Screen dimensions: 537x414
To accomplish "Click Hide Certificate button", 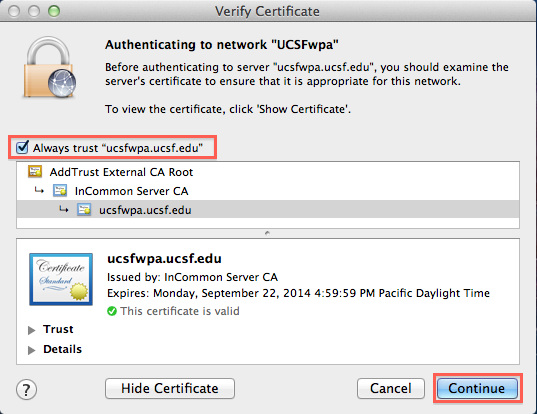I will click(170, 388).
